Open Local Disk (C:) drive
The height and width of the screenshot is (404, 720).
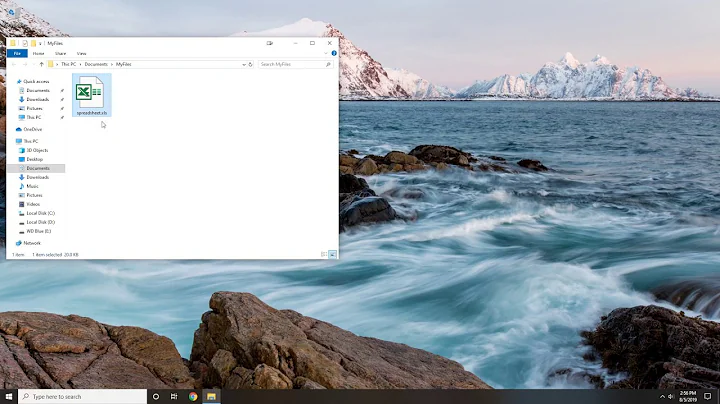coord(40,213)
